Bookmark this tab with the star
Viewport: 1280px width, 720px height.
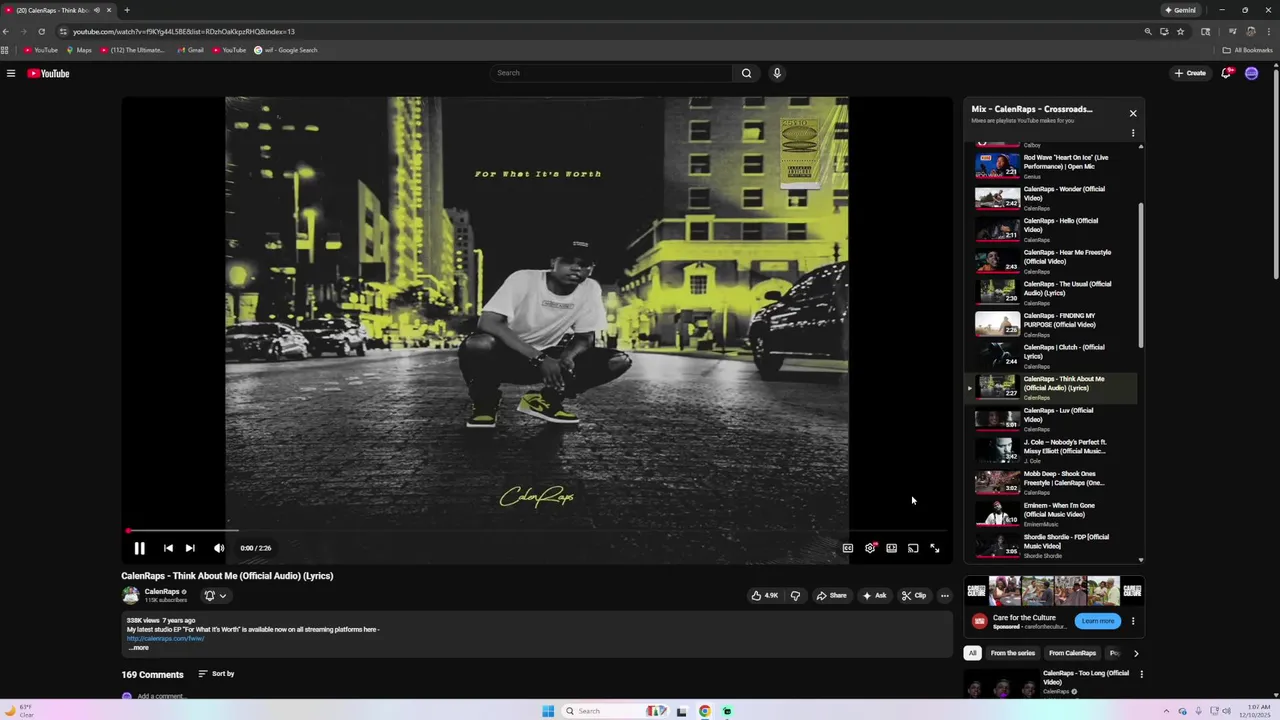(1181, 31)
